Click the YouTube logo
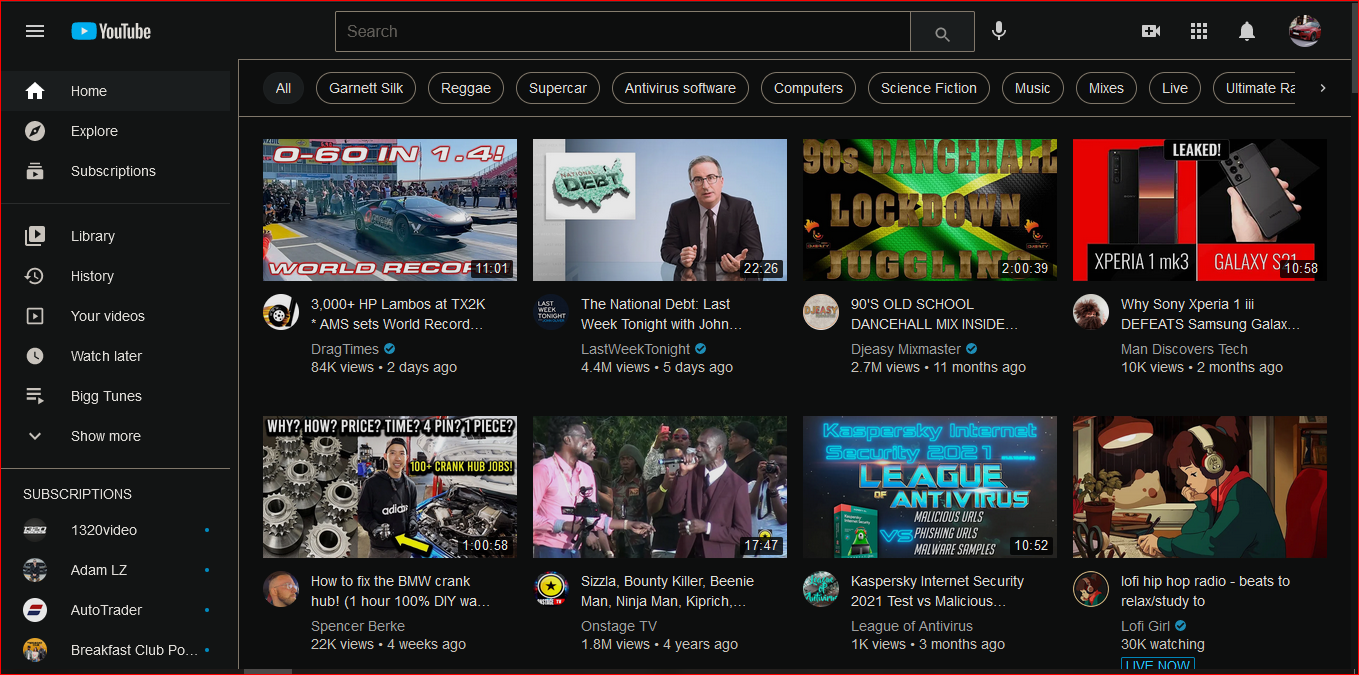Viewport: 1359px width, 675px height. (111, 31)
